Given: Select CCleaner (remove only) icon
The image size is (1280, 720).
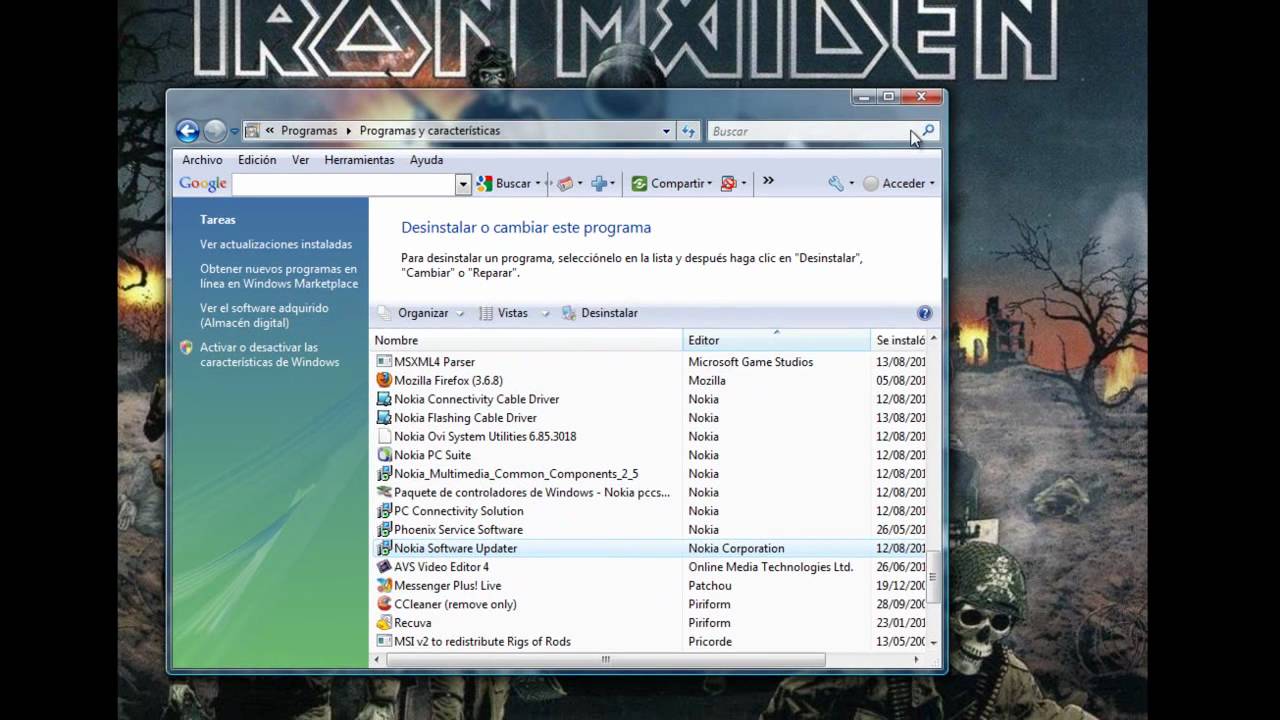Looking at the screenshot, I should (384, 604).
